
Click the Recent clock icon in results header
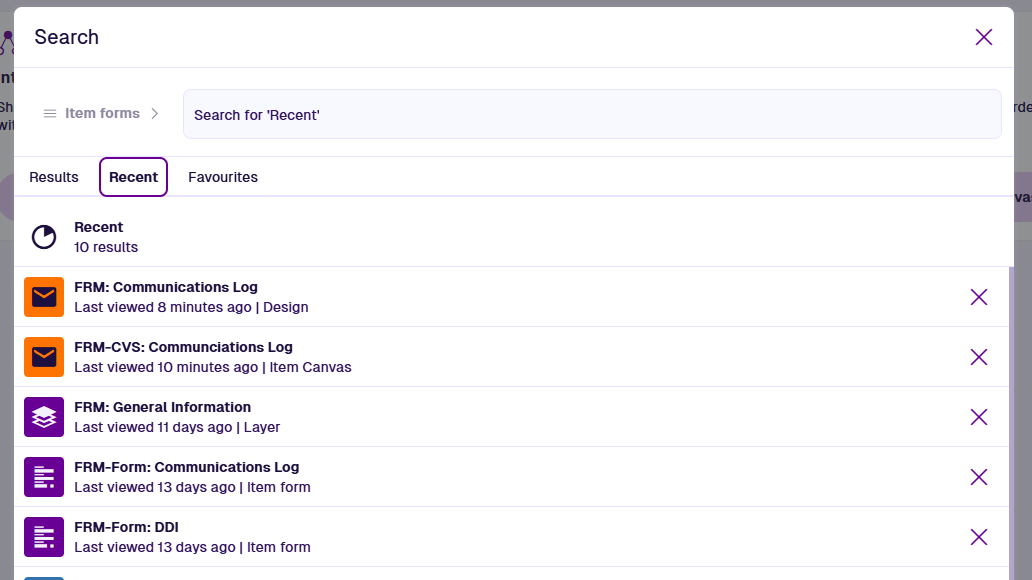click(44, 237)
